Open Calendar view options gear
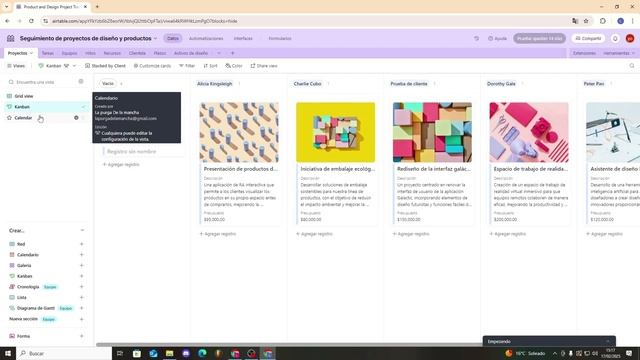Image resolution: width=640 pixels, height=360 pixels. click(x=76, y=118)
